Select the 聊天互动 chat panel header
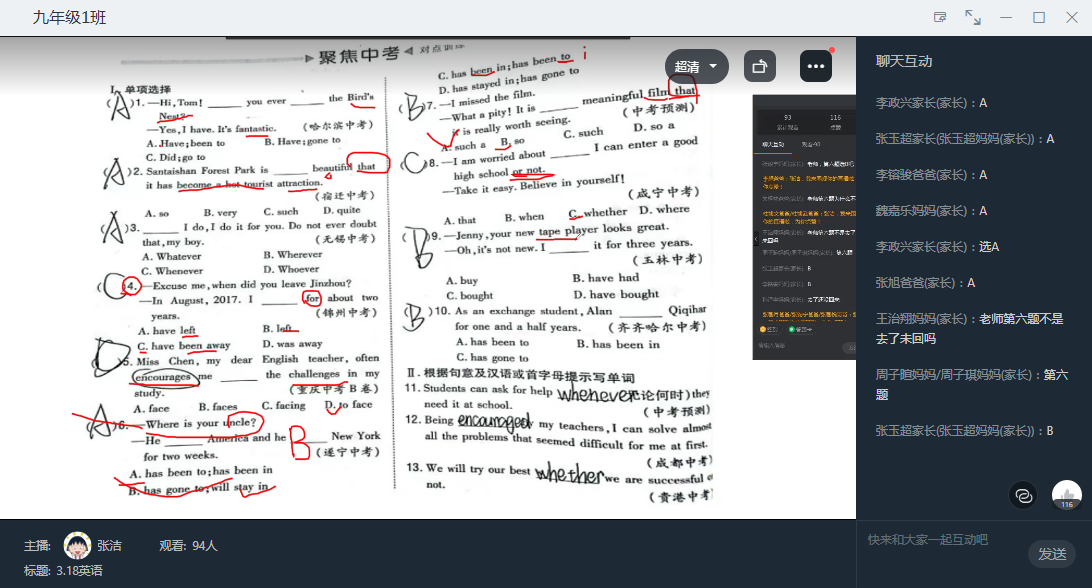1092x588 pixels. tap(904, 61)
